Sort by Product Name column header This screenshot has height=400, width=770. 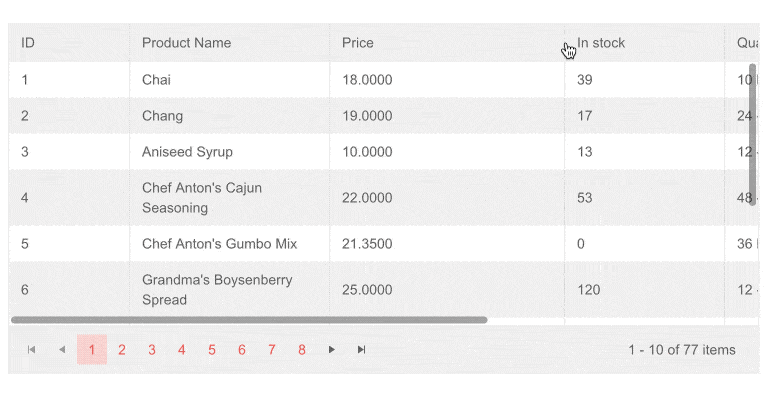point(186,43)
